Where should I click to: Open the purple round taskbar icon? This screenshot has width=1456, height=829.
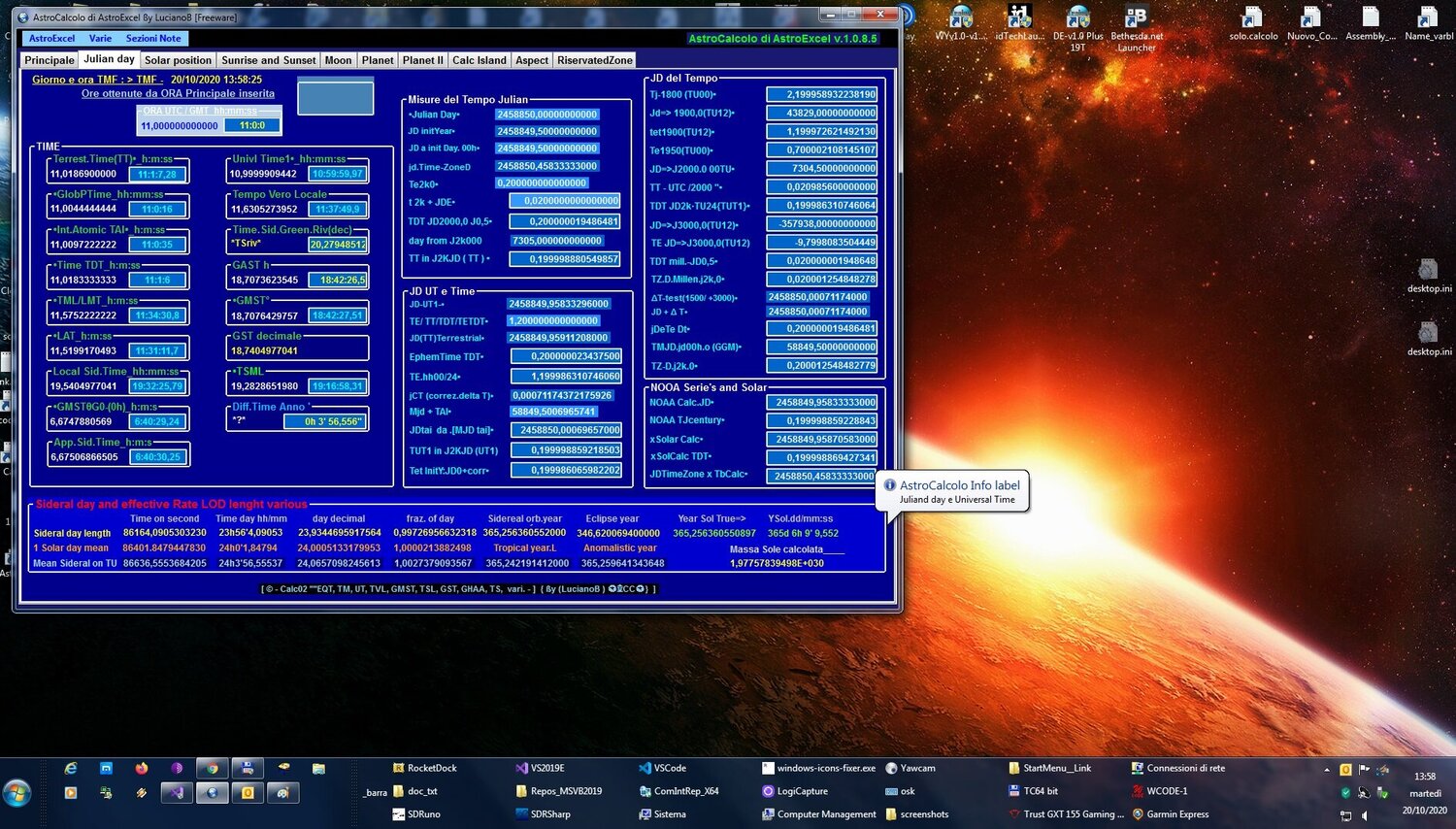[177, 768]
